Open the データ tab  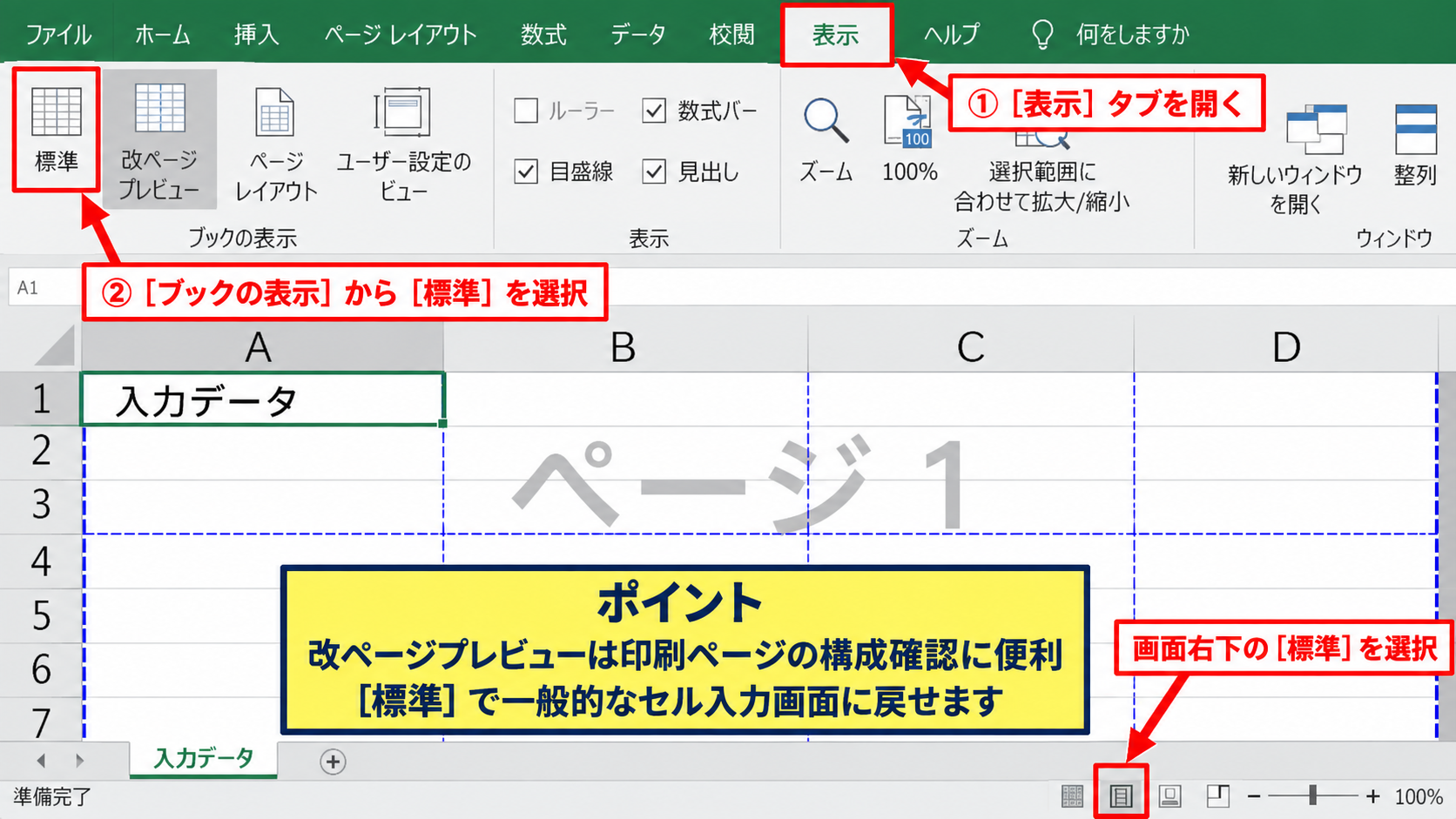point(637,35)
